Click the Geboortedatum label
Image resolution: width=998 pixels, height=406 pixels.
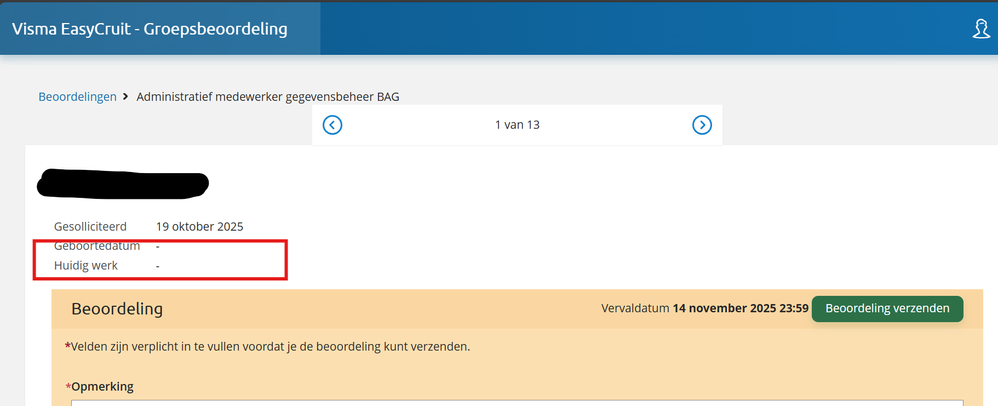pos(97,246)
